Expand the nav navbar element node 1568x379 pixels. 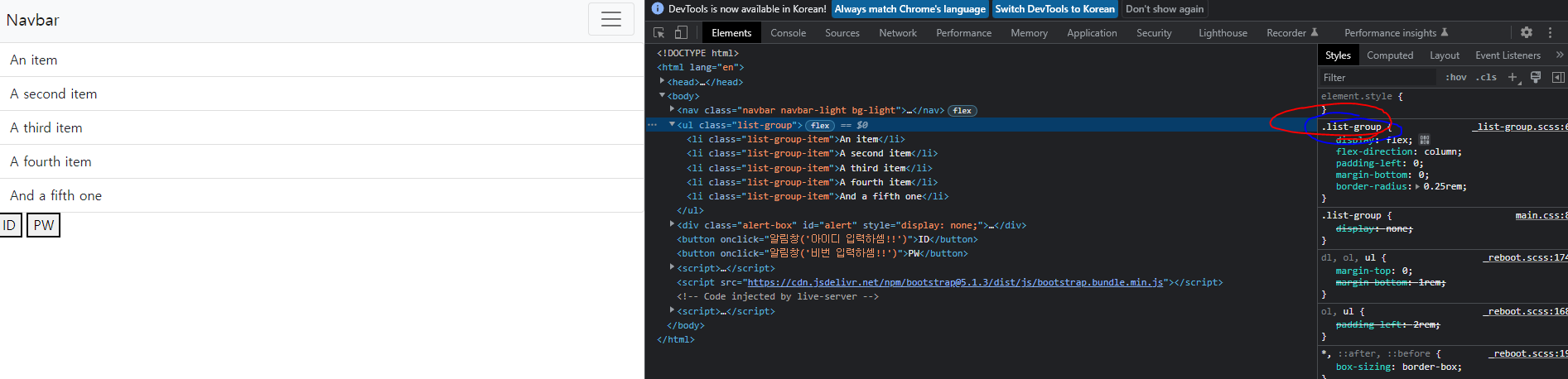pos(672,109)
